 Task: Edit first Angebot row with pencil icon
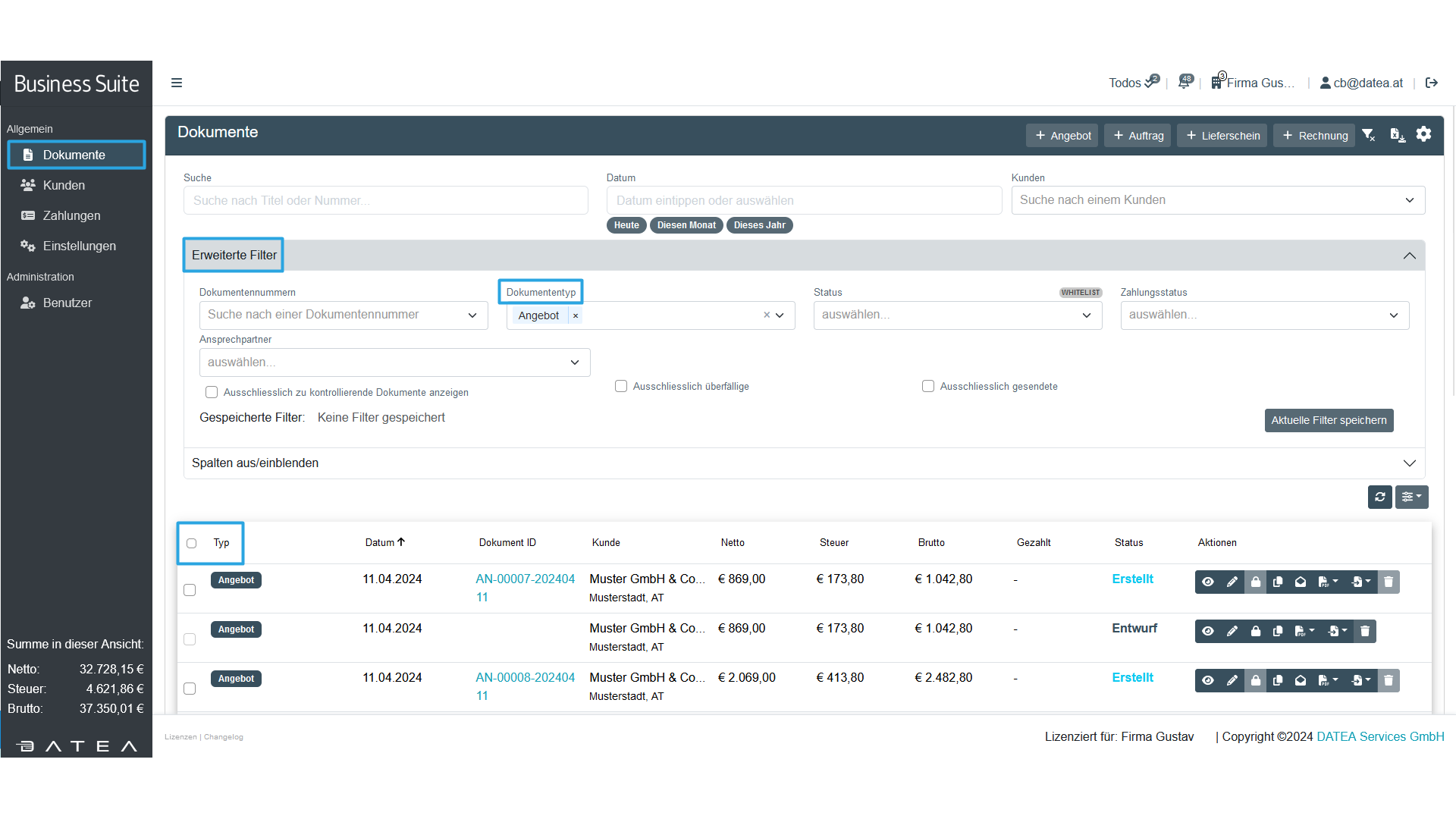[x=1232, y=582]
